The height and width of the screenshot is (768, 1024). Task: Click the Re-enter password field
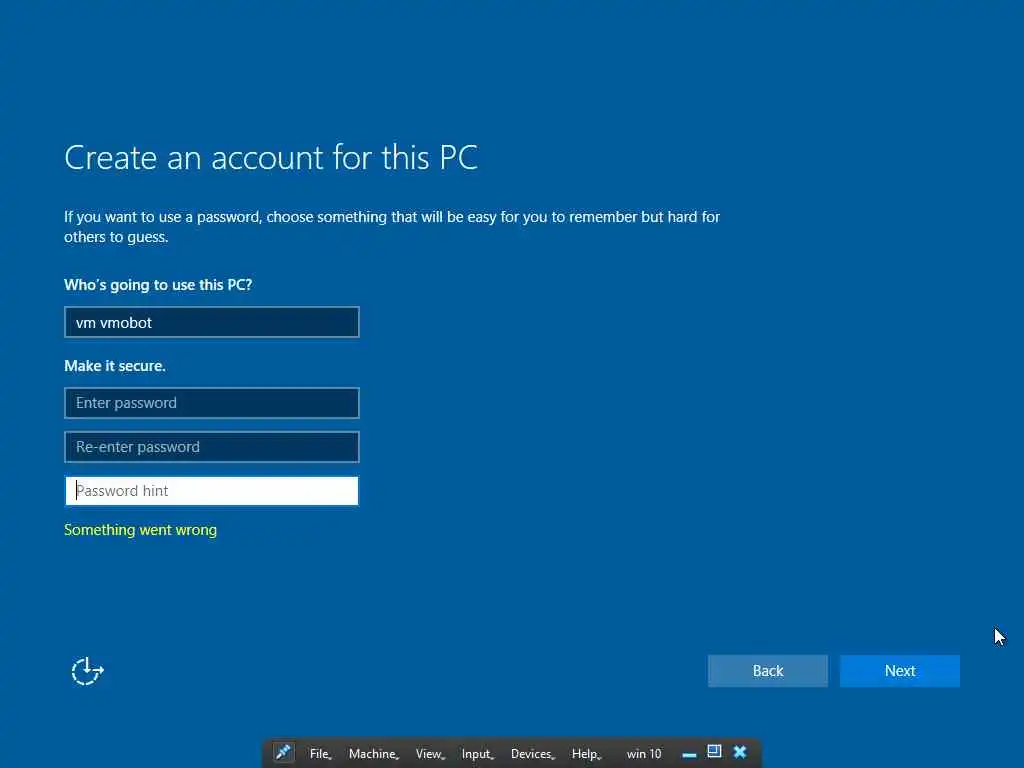click(x=212, y=447)
